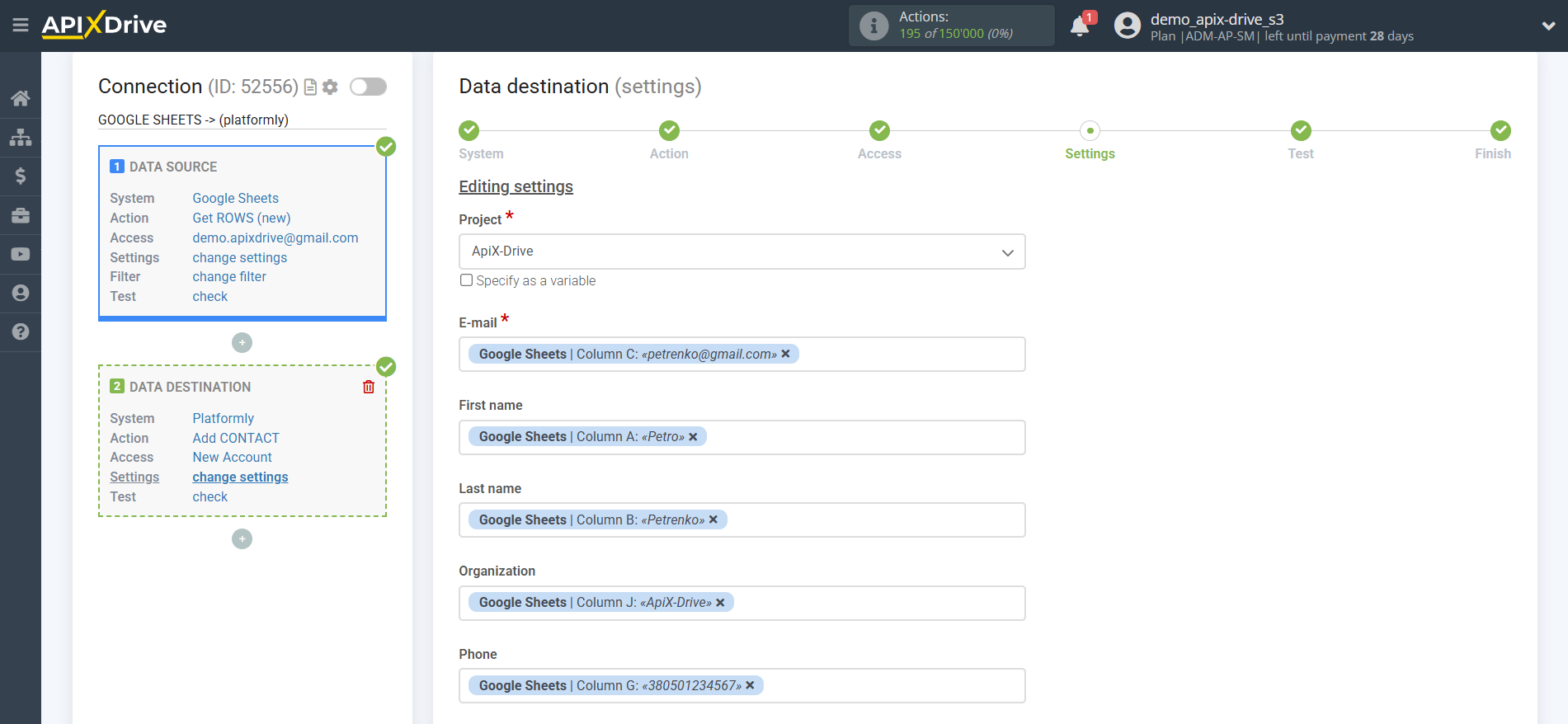
Task: Click the Add CONTACT action link
Action: point(236,438)
